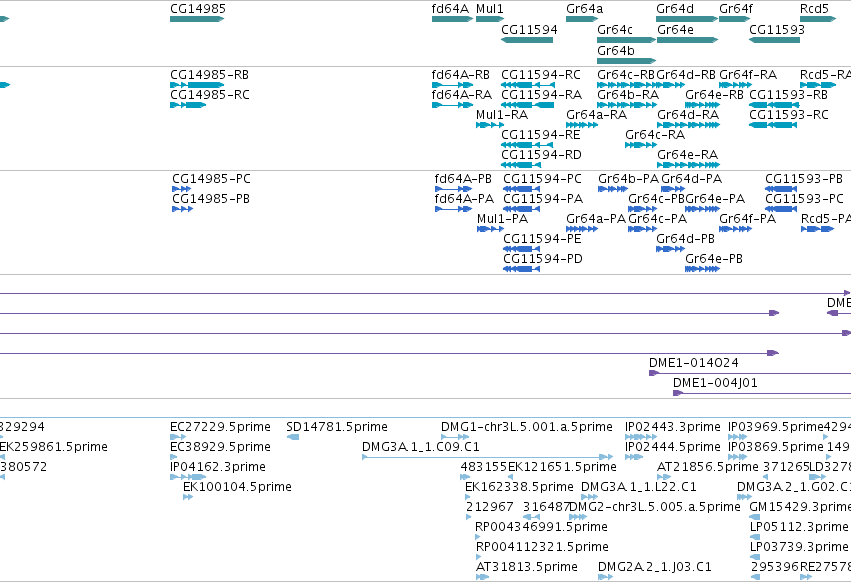Select transcript Gr64a-RA
851x582 pixels.
point(582,125)
